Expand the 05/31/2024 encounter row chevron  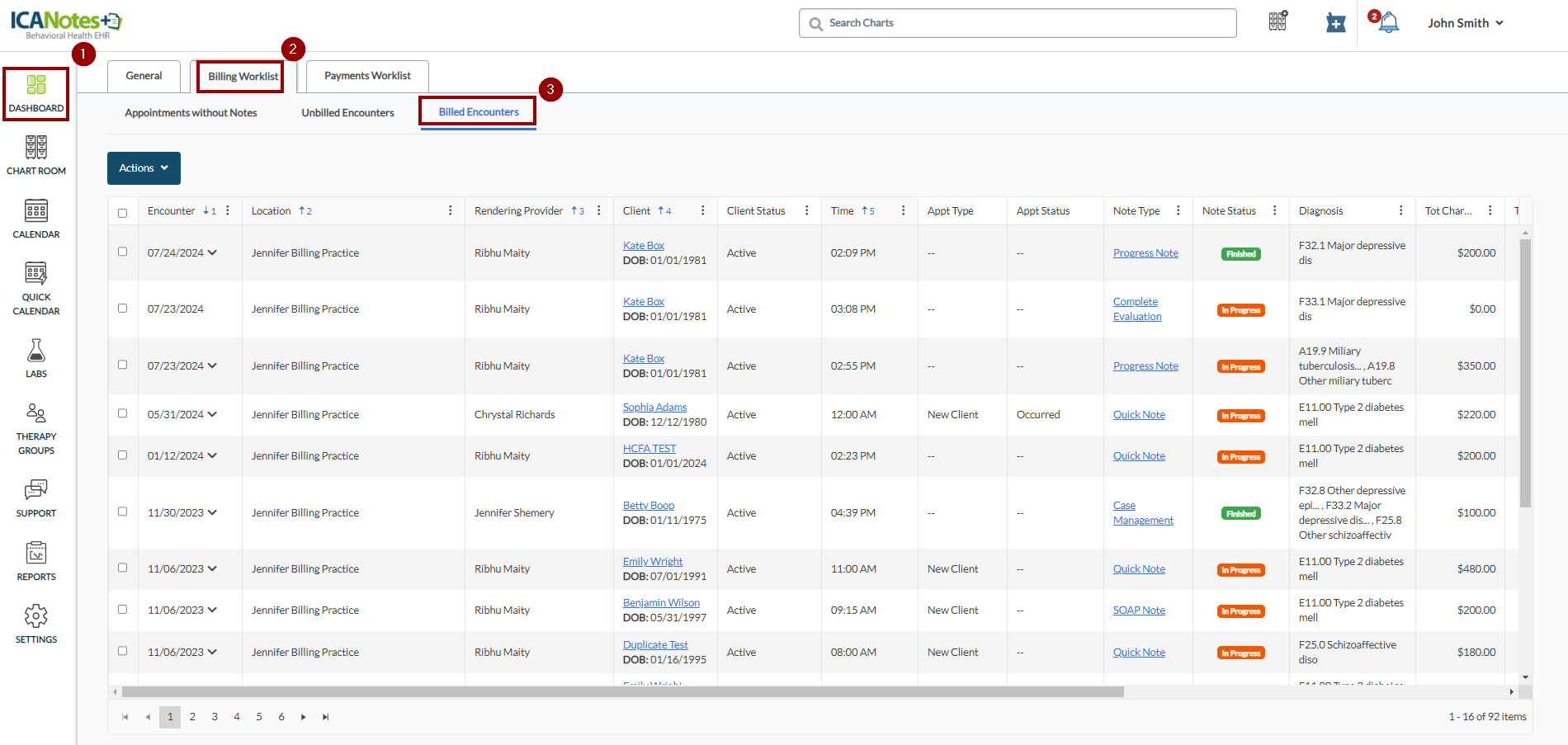[x=213, y=414]
